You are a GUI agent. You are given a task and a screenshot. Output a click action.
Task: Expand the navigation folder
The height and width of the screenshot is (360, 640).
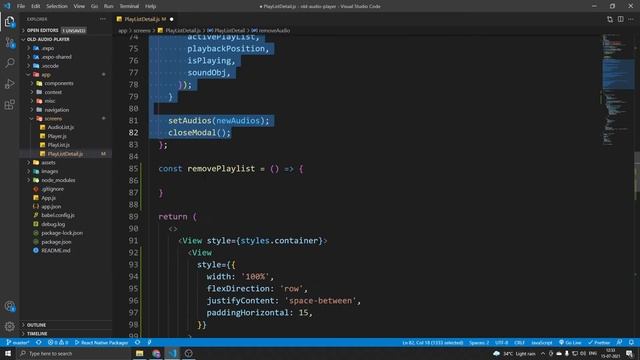point(66,110)
